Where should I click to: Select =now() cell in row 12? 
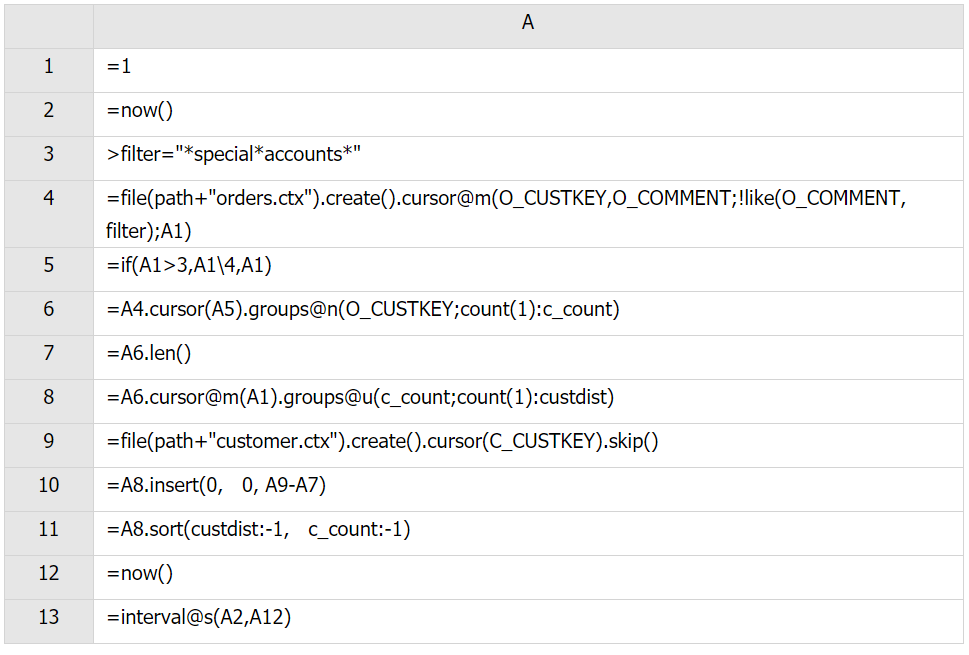528,573
